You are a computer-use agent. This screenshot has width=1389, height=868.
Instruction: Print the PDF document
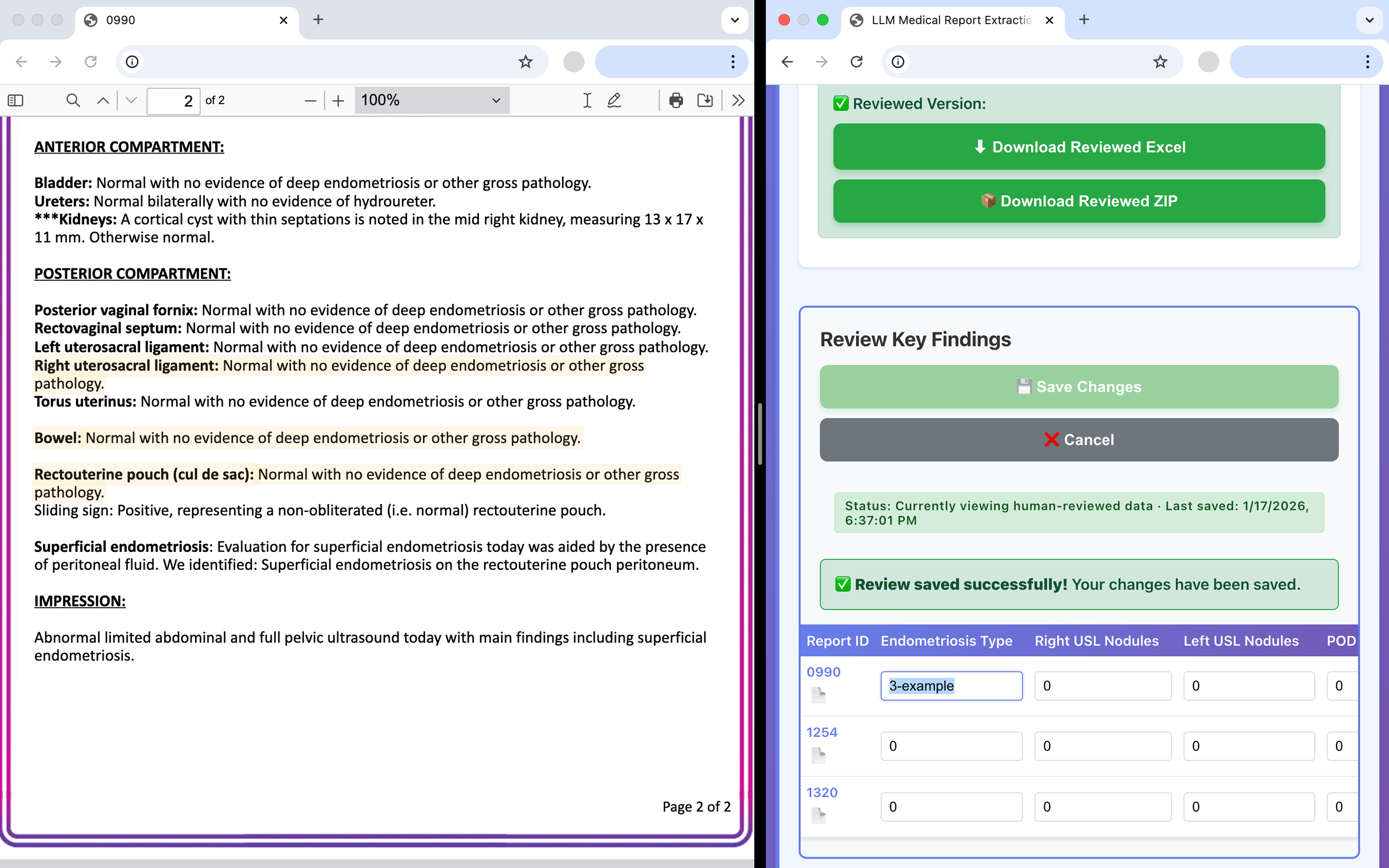(675, 101)
